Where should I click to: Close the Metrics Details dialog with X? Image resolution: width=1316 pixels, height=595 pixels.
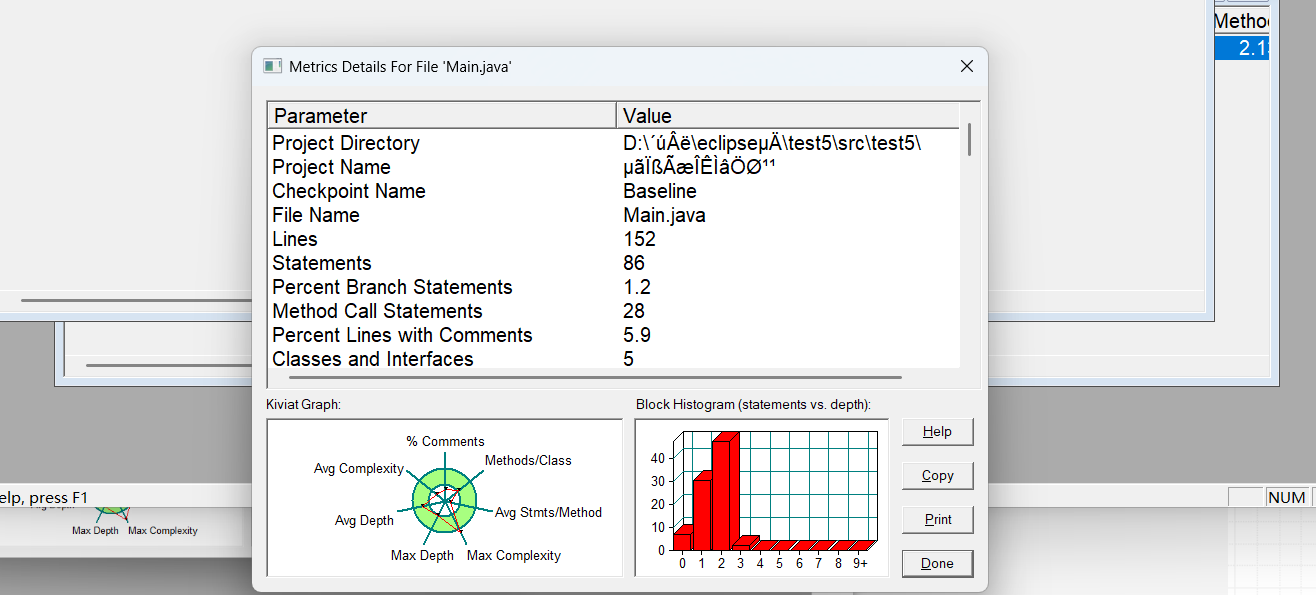966,66
